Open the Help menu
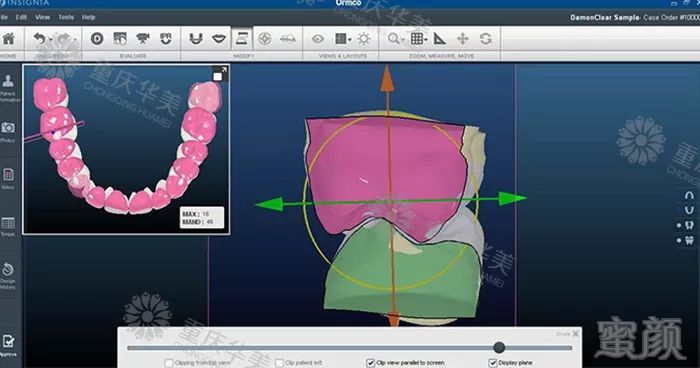This screenshot has width=700, height=368. [88, 17]
